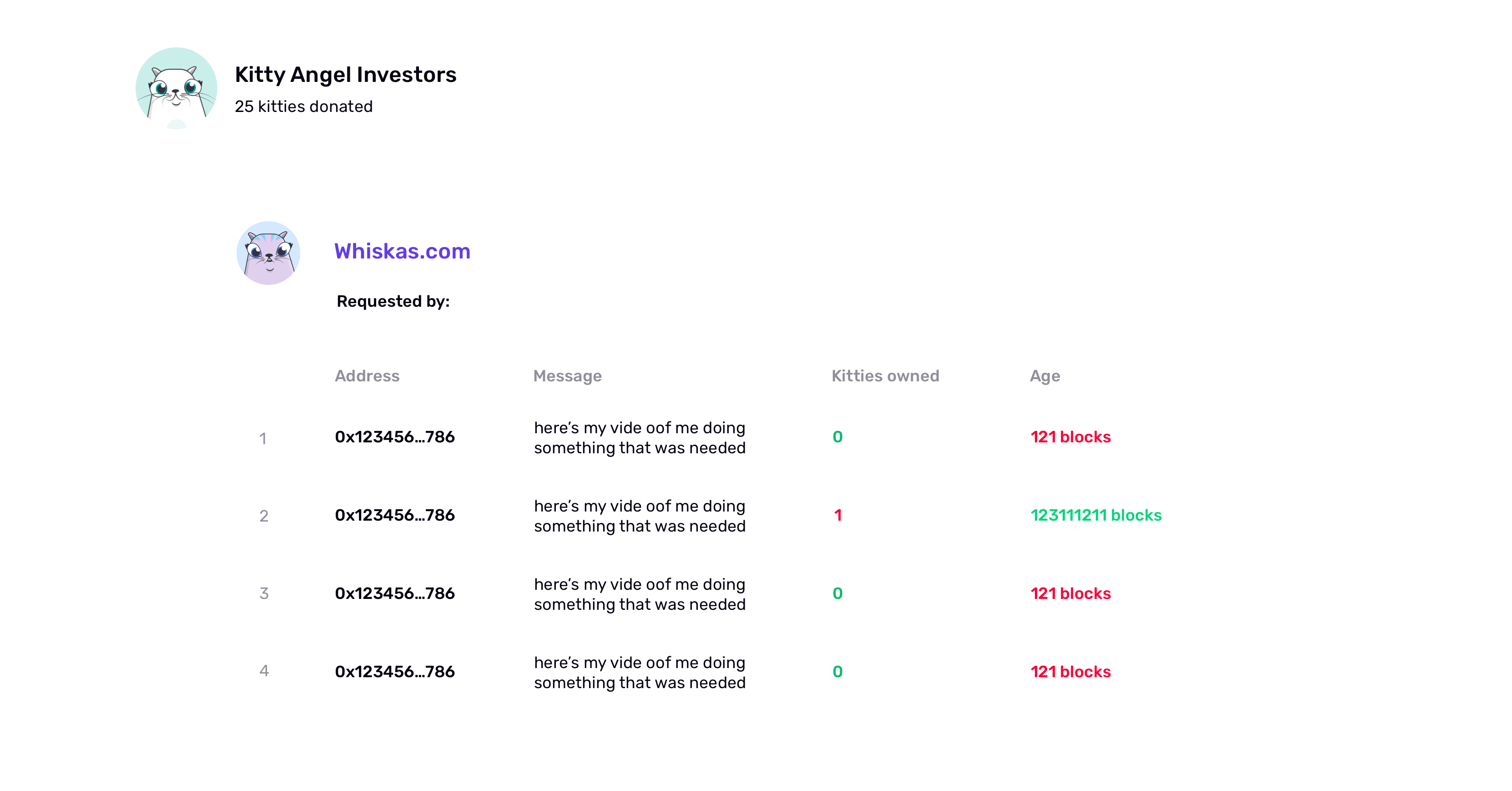This screenshot has width=1512, height=791.
Task: Click the Requested by: label
Action: click(x=393, y=301)
